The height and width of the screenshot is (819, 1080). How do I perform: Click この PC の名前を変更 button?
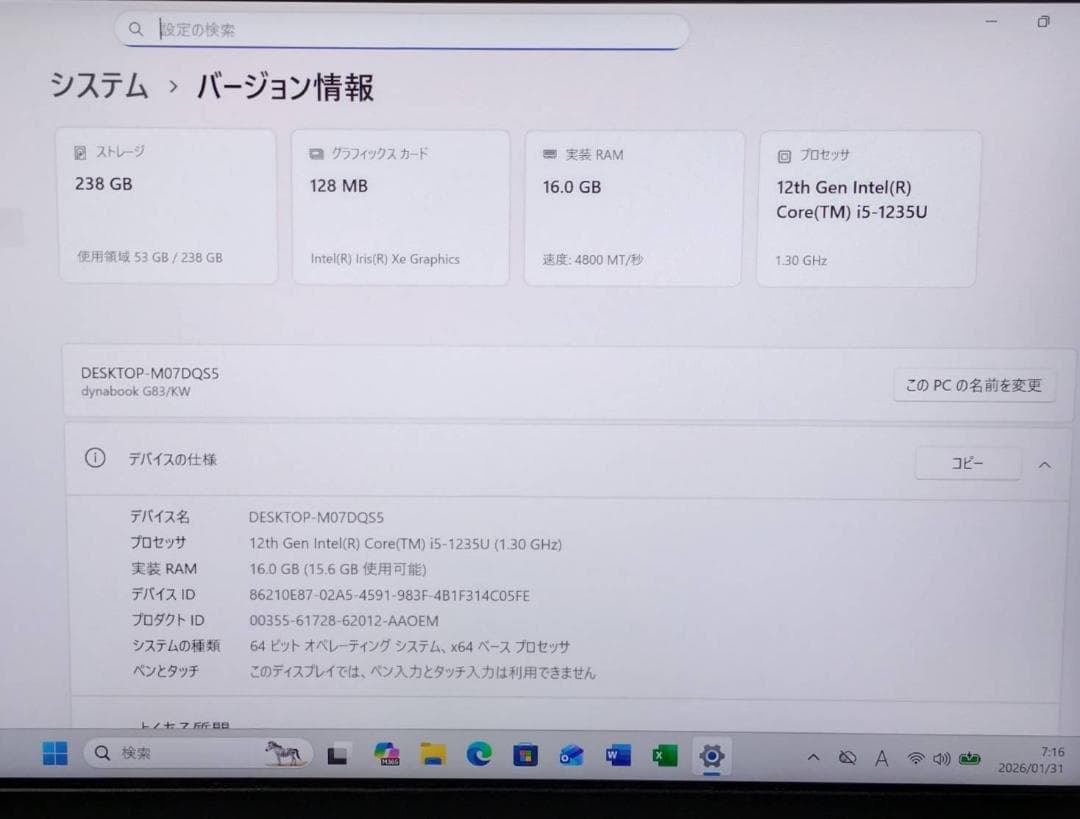point(974,386)
